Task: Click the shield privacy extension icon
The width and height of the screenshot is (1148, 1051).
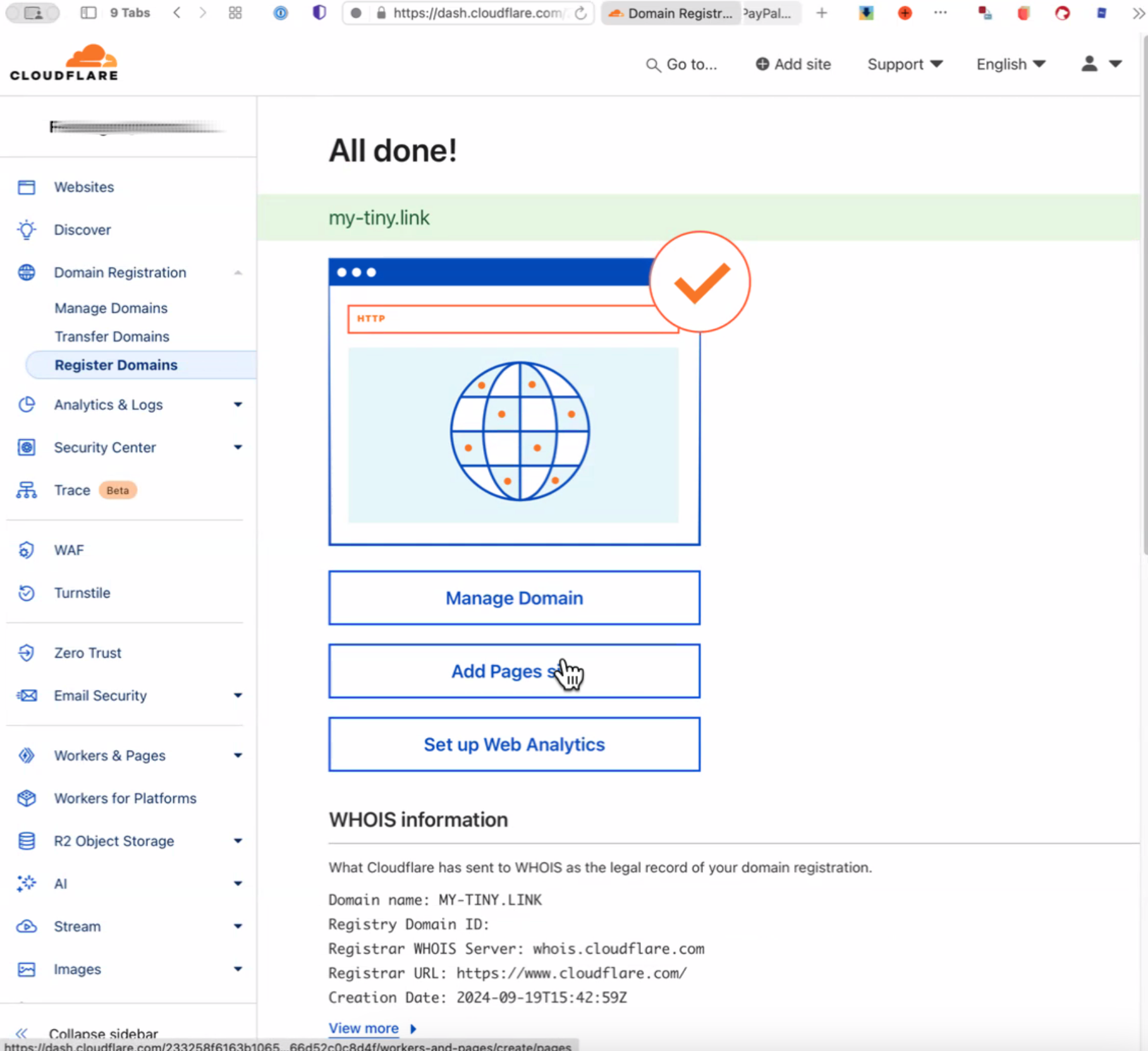Action: point(319,13)
